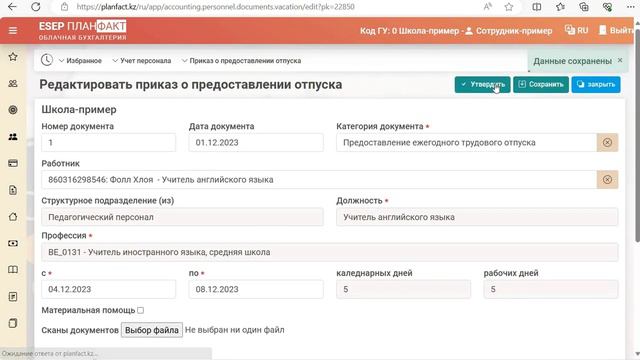The height and width of the screenshot is (360, 640).
Task: Open the report sheet icon in sidebar
Action: [x=13, y=297]
